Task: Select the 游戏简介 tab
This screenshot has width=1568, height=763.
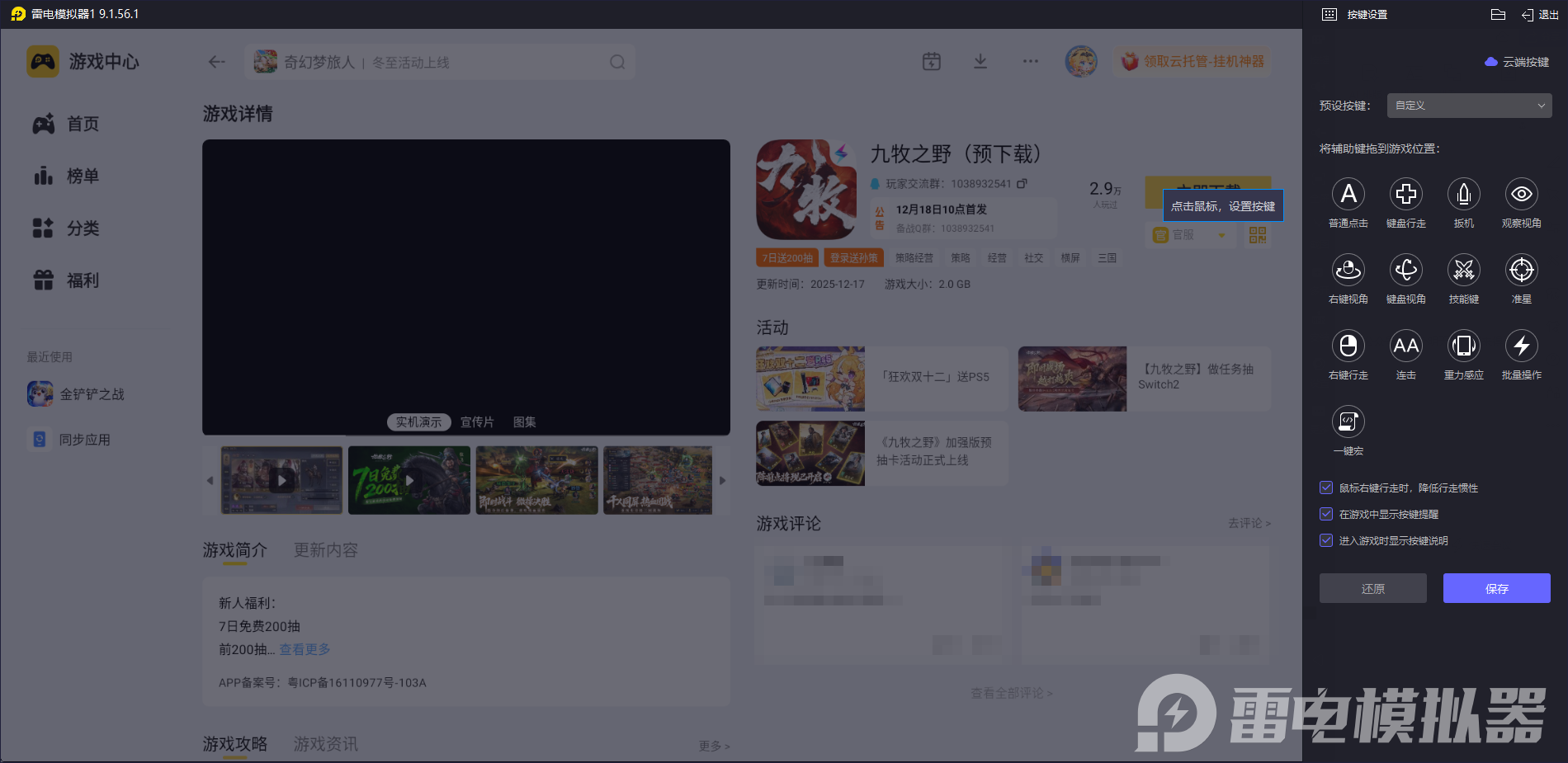Action: pos(235,550)
